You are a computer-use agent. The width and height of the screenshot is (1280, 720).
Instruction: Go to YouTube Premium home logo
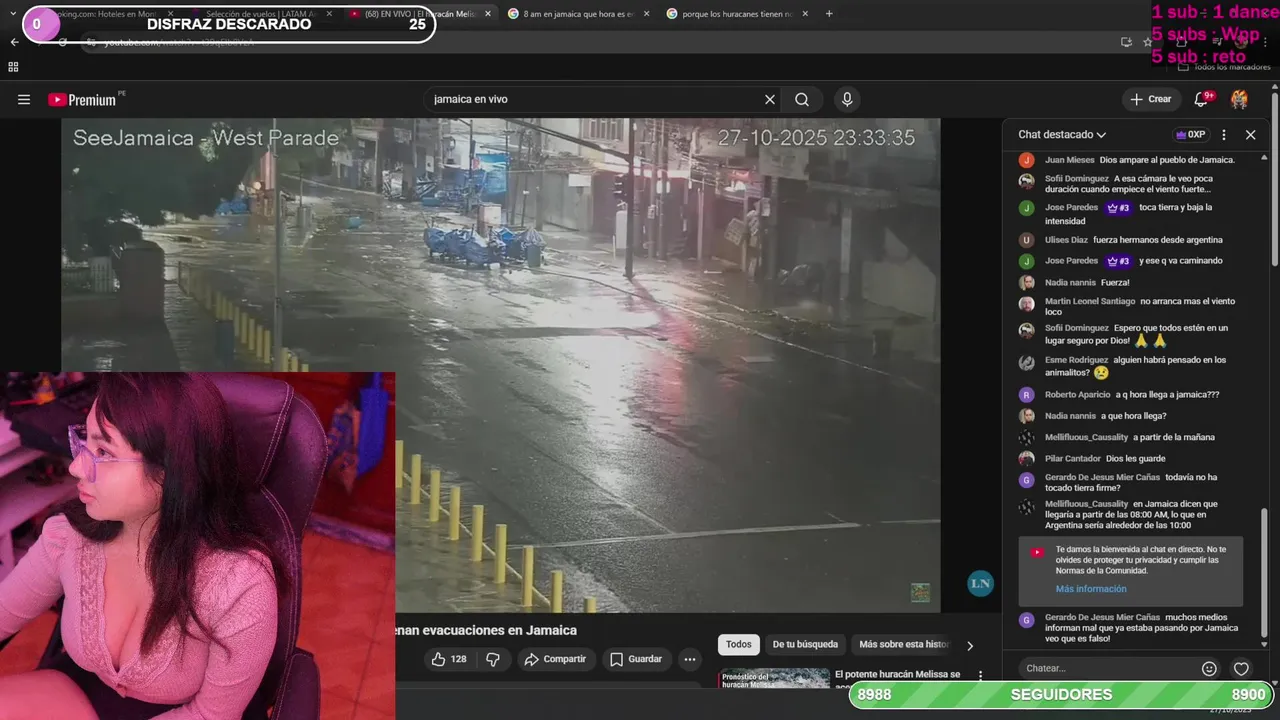tap(85, 99)
